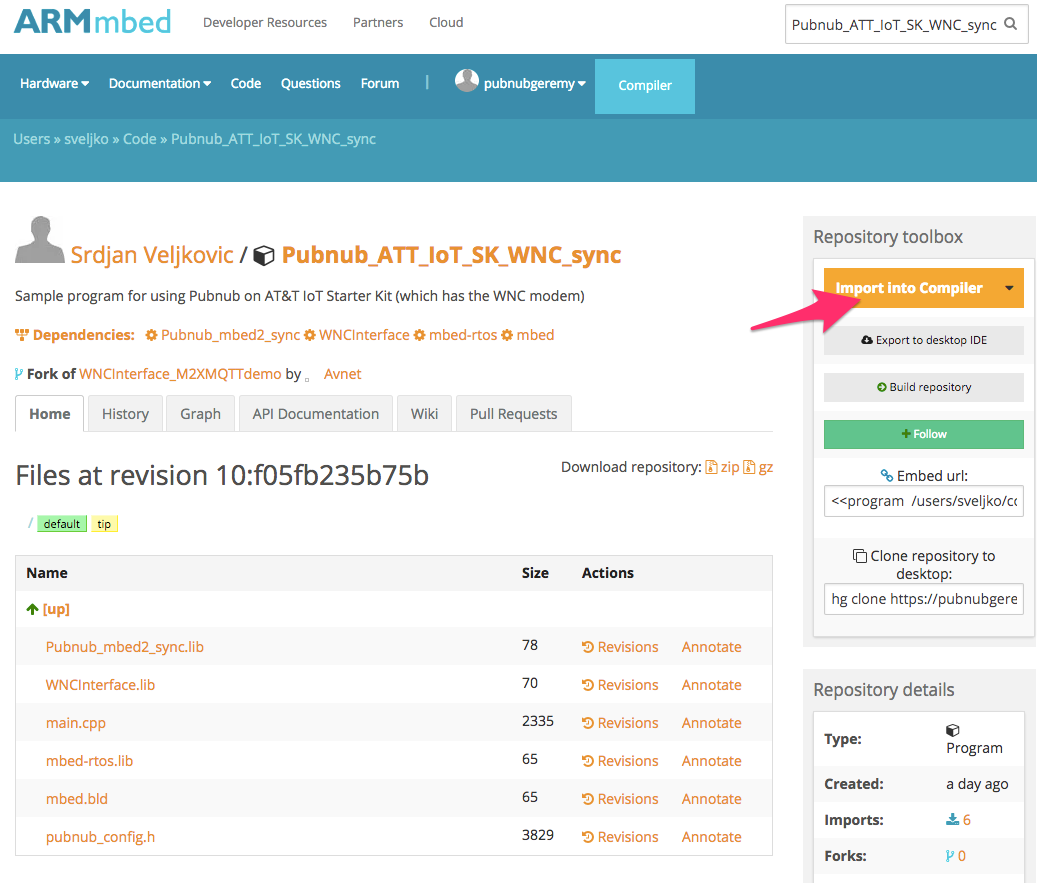Click the green up arrow icon

coord(32,609)
